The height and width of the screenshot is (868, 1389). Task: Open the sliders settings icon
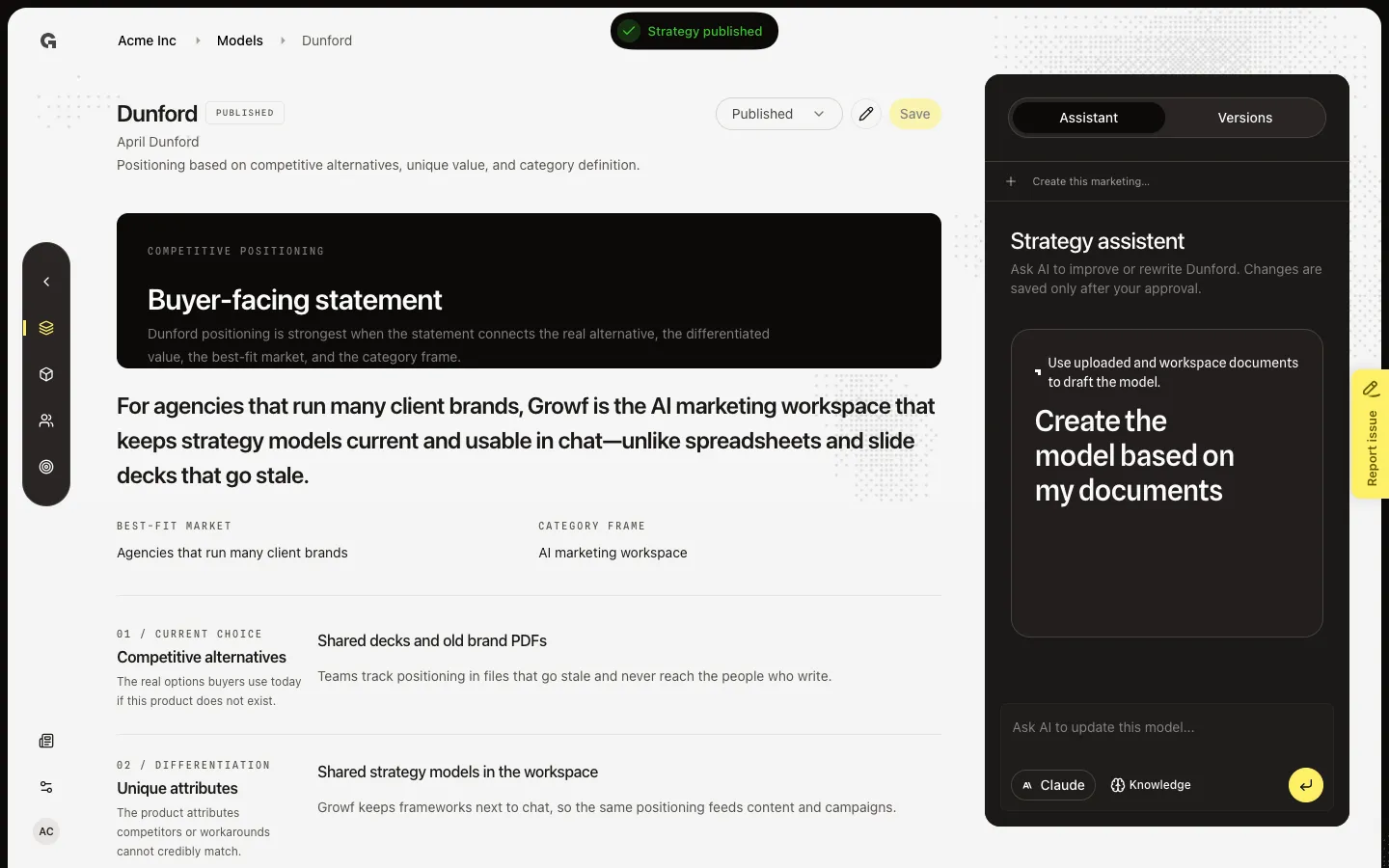(x=46, y=787)
